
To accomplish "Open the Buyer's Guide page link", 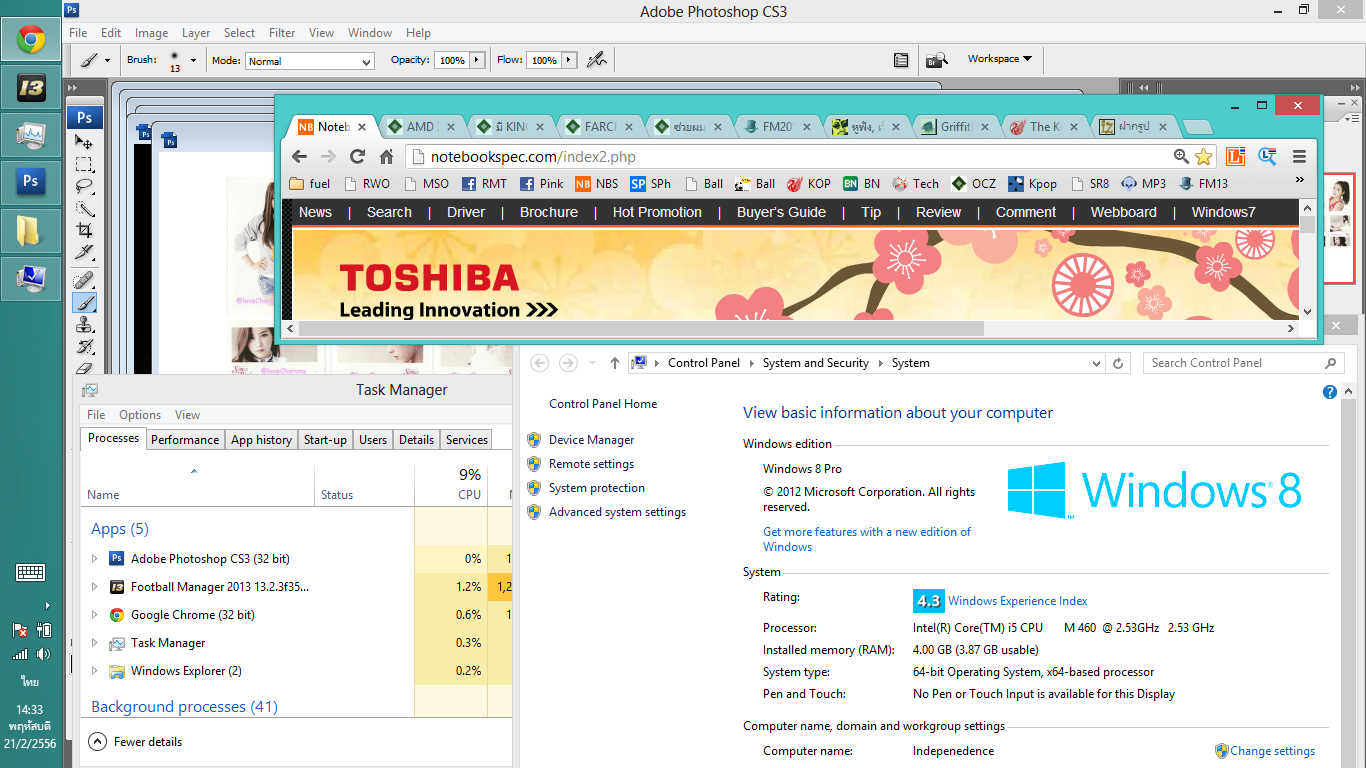I will tap(781, 212).
